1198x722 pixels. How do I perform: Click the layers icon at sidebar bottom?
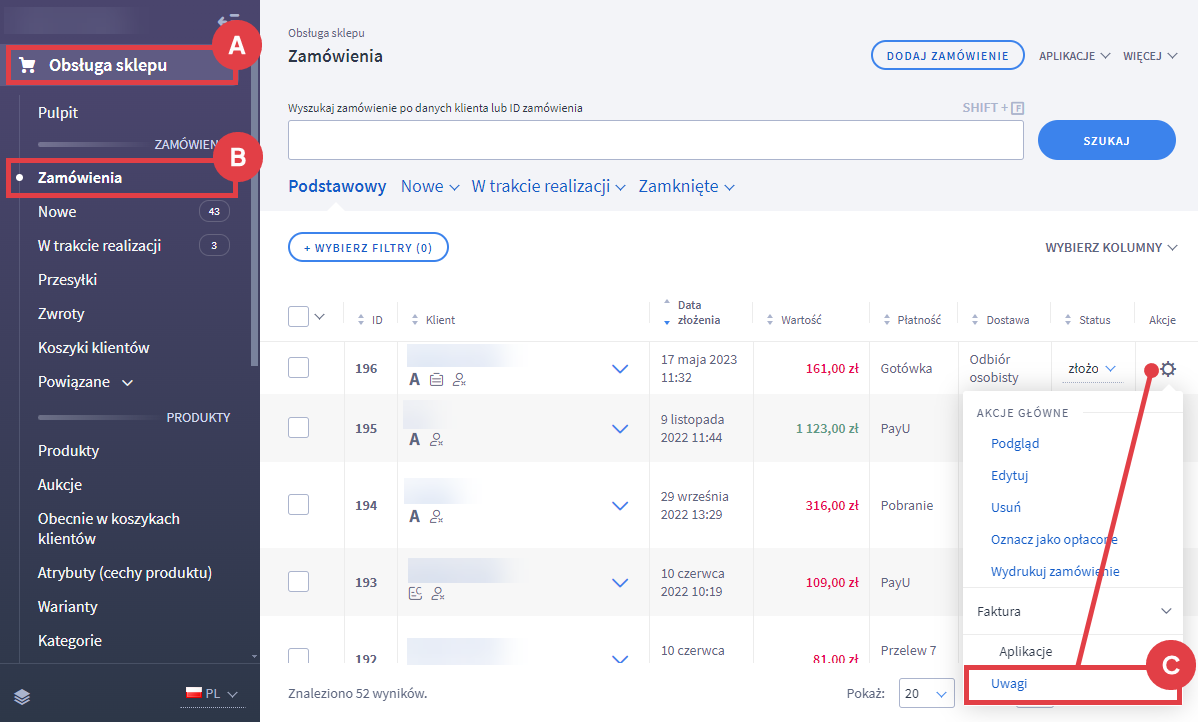(x=22, y=696)
